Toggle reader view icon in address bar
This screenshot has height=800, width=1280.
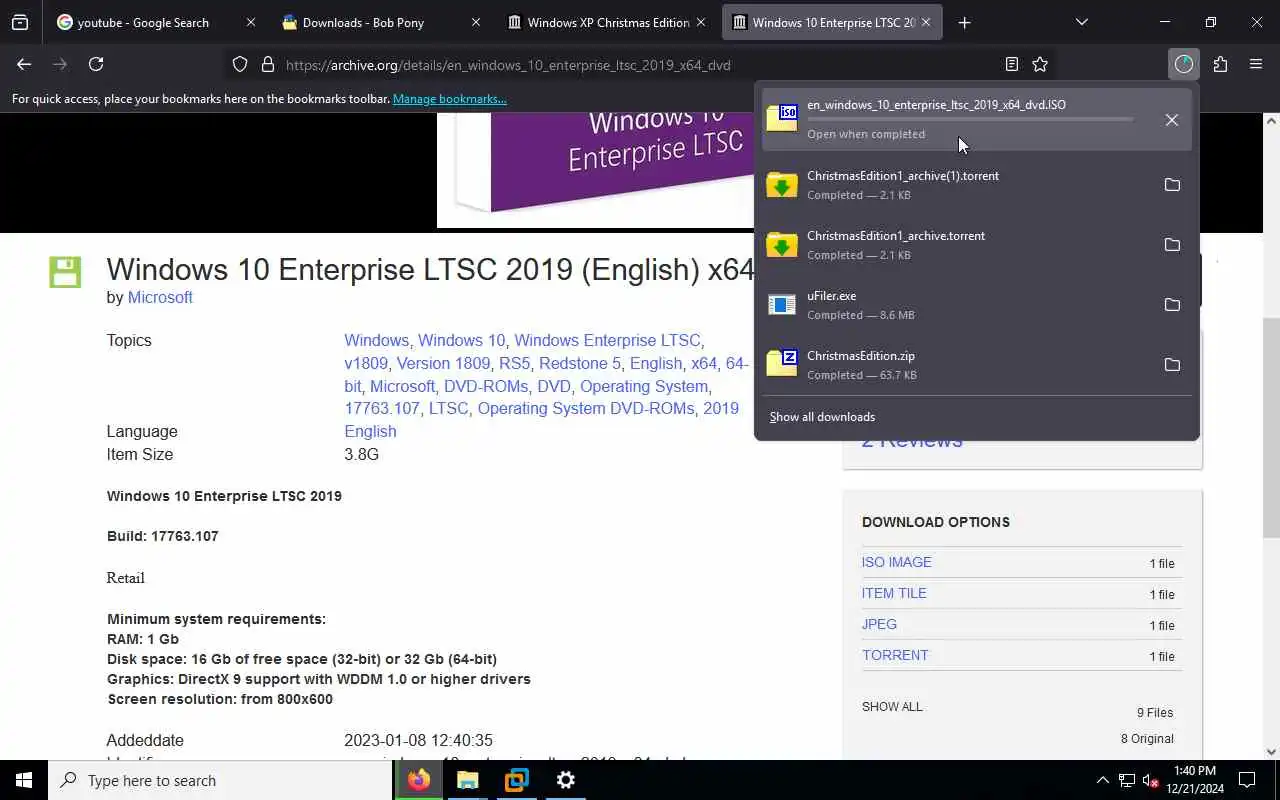click(x=1012, y=64)
